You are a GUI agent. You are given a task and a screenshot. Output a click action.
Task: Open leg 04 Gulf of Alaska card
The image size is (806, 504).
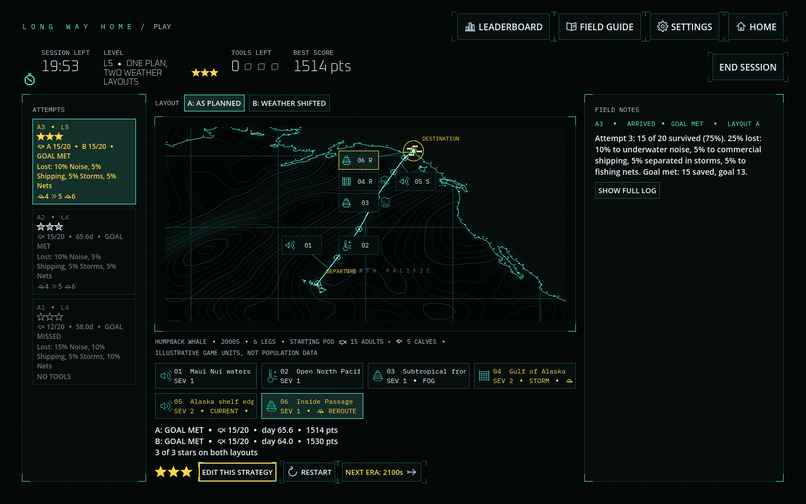[x=525, y=376]
